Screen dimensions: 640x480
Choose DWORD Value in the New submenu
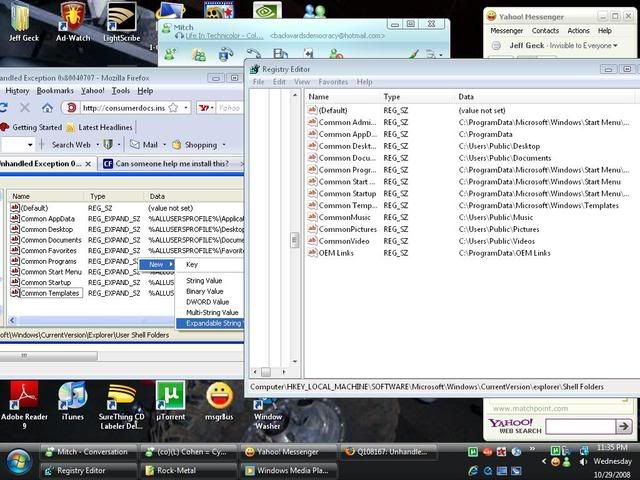point(207,302)
